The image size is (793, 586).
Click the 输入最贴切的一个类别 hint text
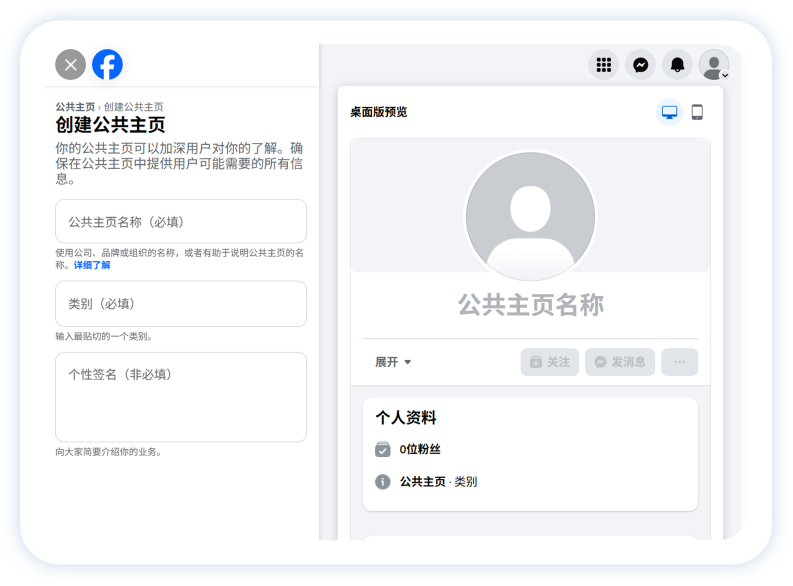pos(104,336)
